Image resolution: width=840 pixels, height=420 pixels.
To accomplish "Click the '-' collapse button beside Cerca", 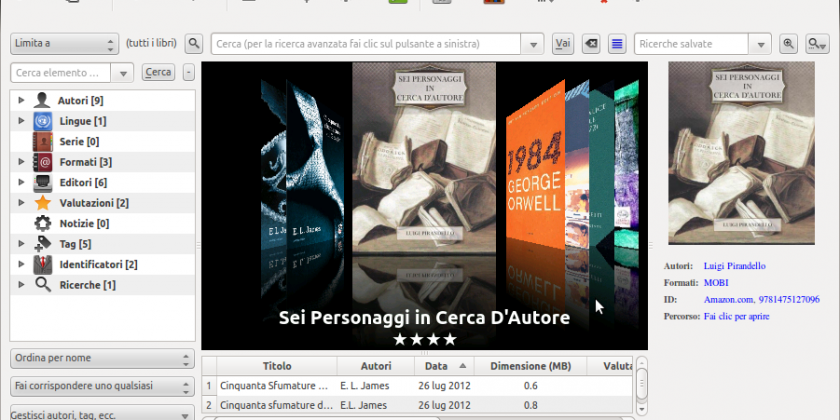I will (189, 72).
